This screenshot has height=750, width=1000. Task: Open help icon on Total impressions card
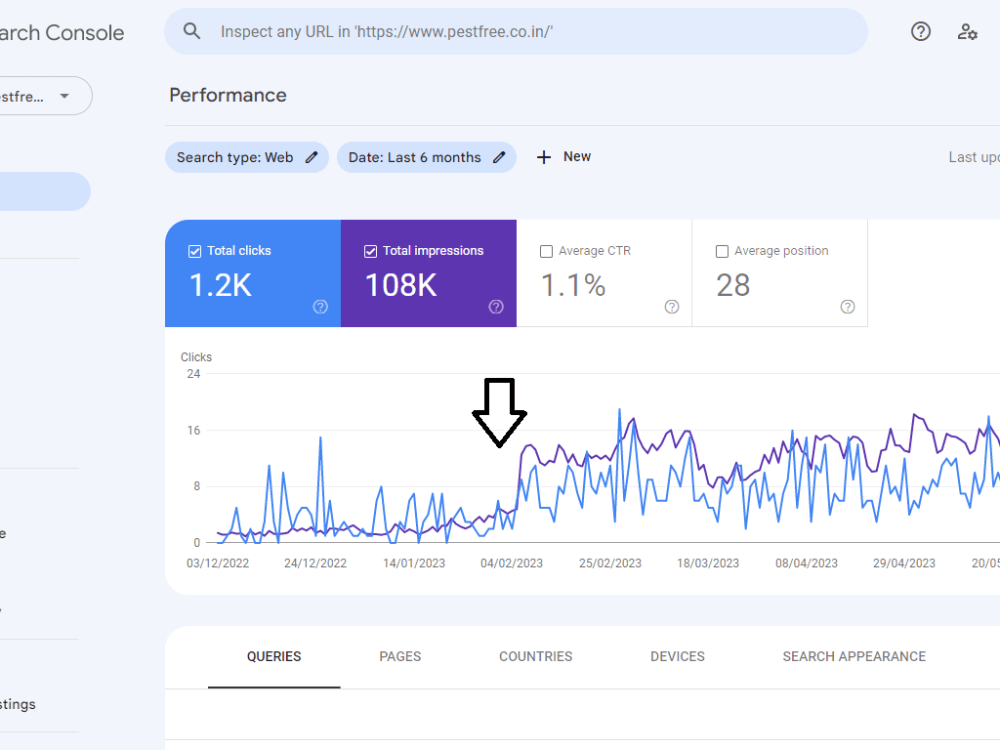click(x=496, y=307)
